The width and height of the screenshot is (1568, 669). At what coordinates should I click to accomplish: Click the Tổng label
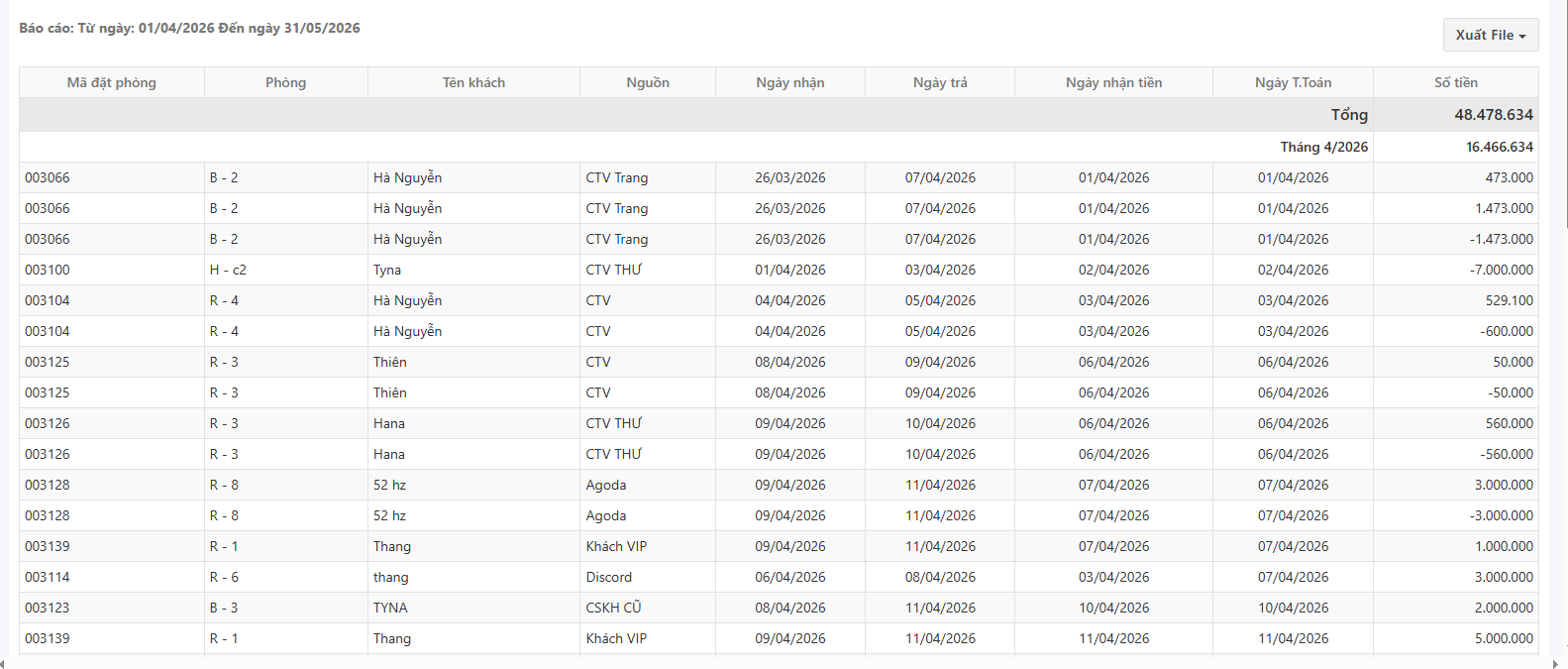(x=1349, y=115)
